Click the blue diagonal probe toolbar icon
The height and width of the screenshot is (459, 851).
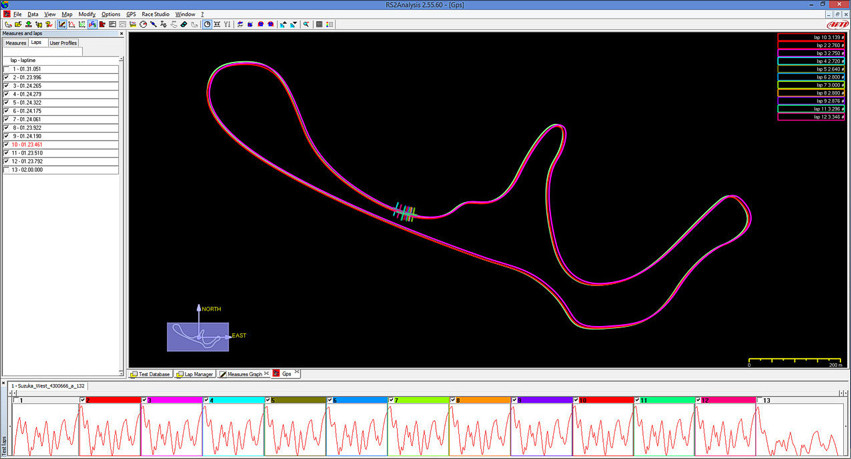click(154, 24)
